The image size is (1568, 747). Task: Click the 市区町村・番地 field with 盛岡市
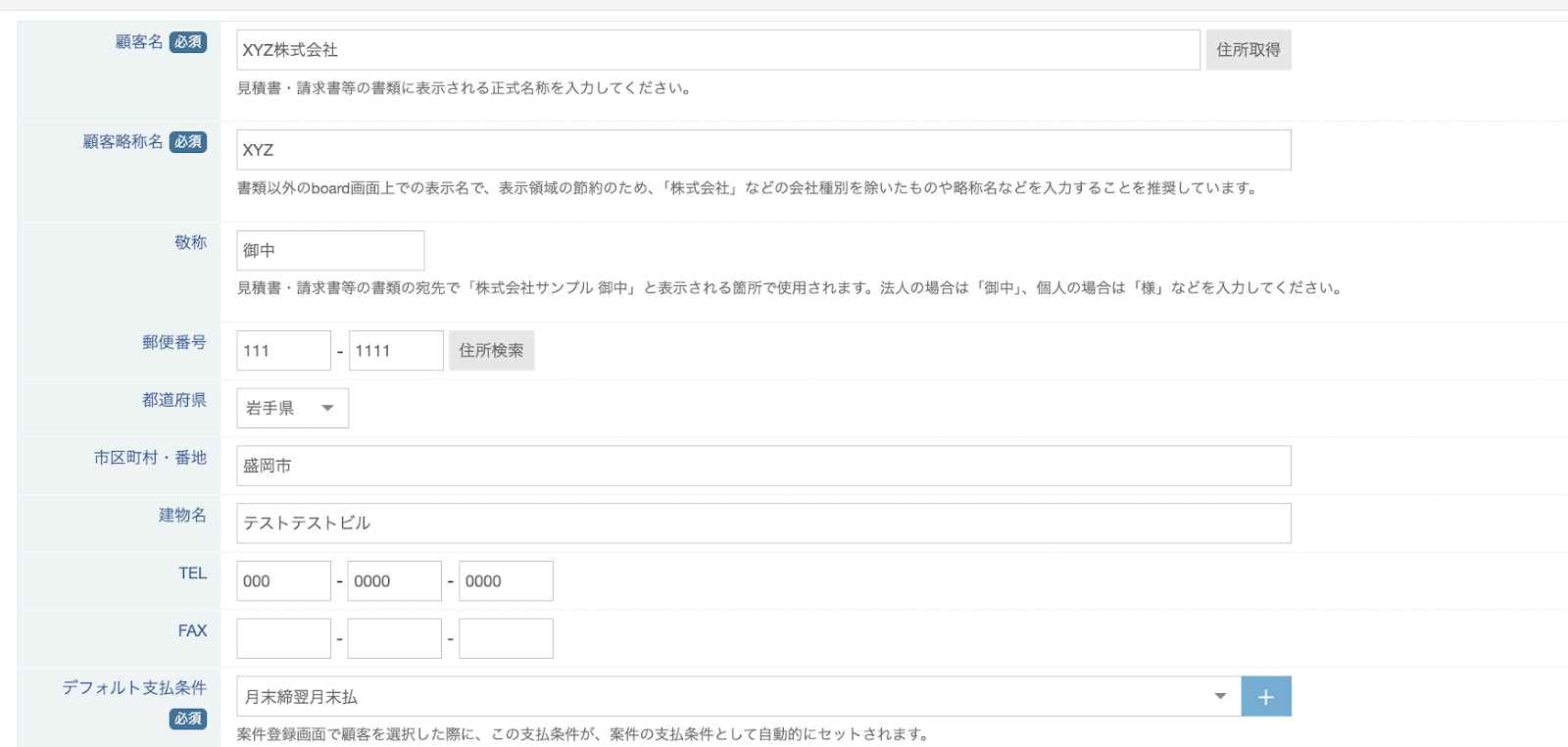point(762,466)
